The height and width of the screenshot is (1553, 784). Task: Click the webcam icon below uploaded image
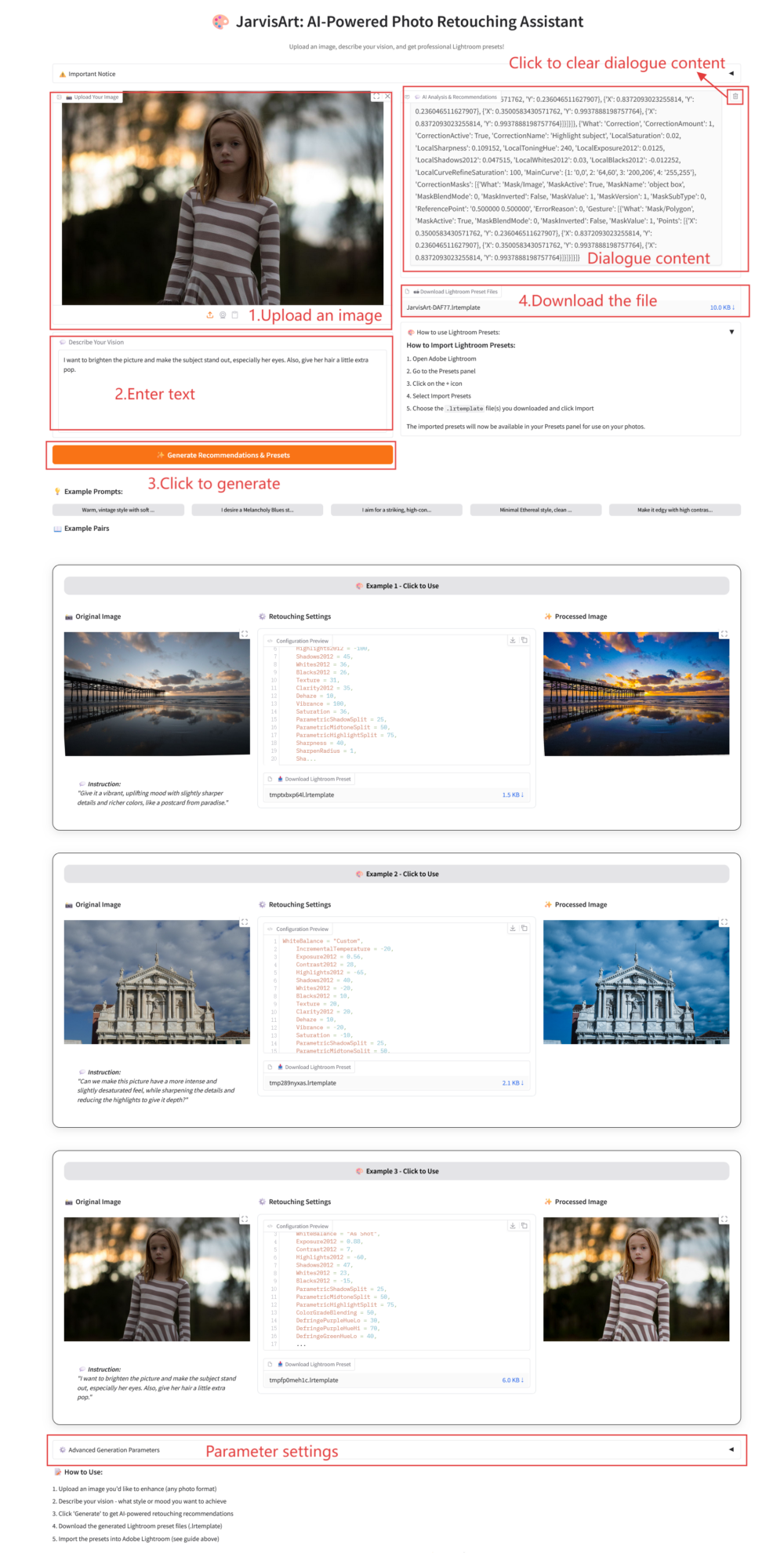[x=223, y=315]
